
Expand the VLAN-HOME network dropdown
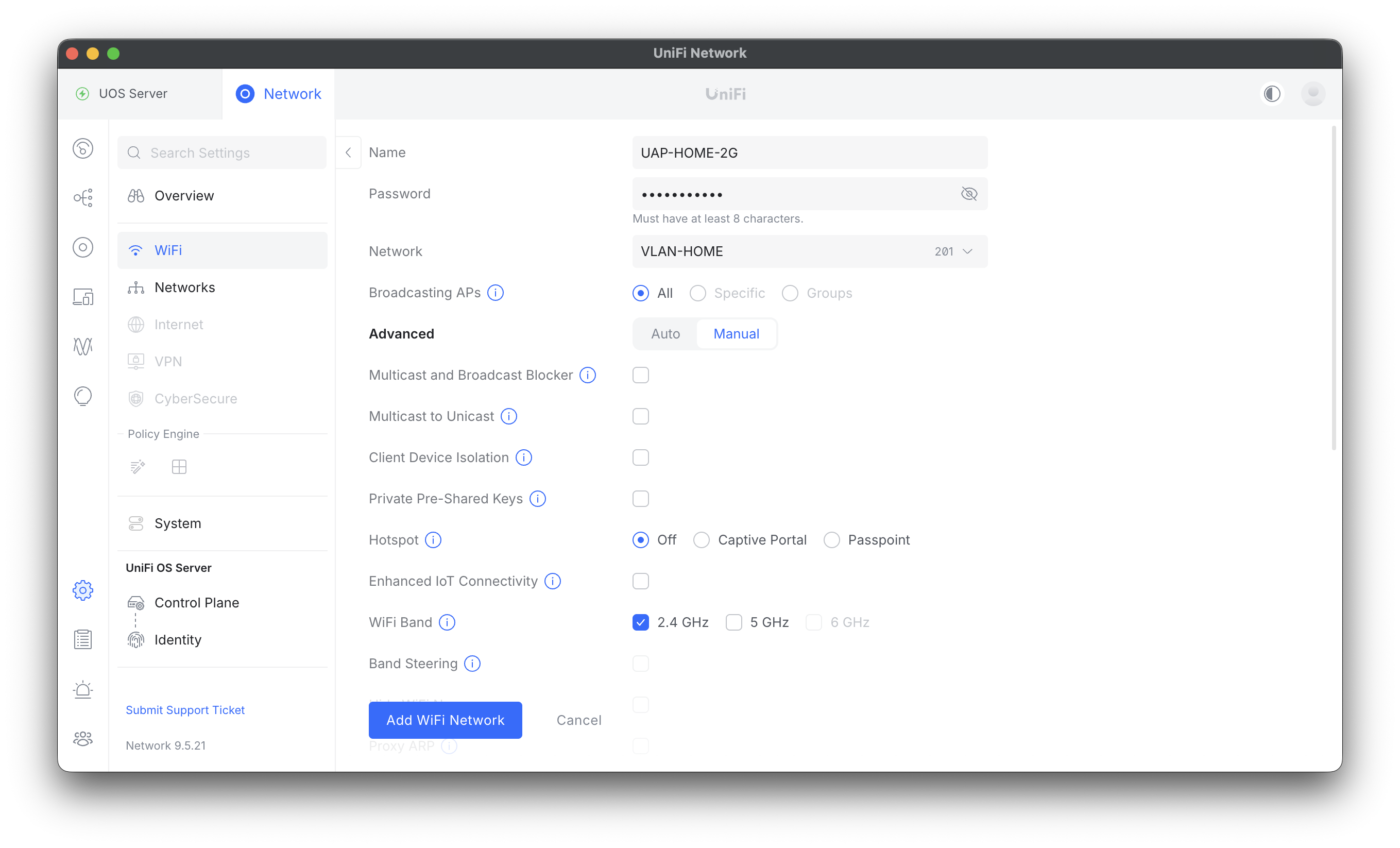(x=809, y=251)
